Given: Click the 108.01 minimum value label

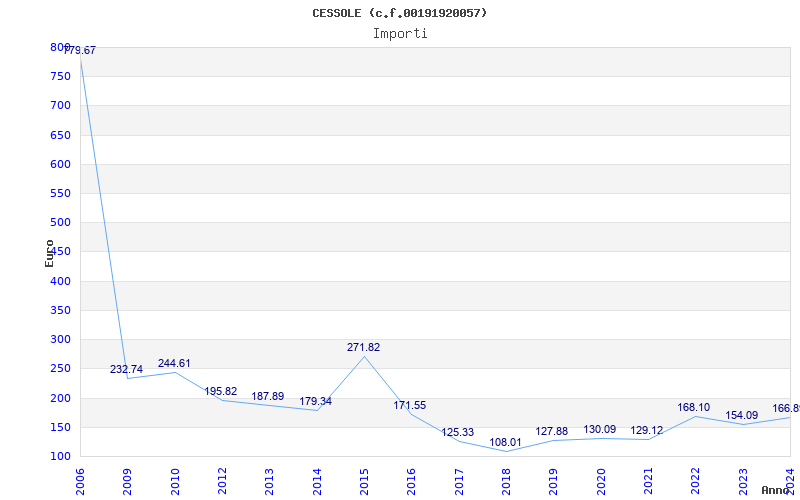Looking at the screenshot, I should point(505,442).
